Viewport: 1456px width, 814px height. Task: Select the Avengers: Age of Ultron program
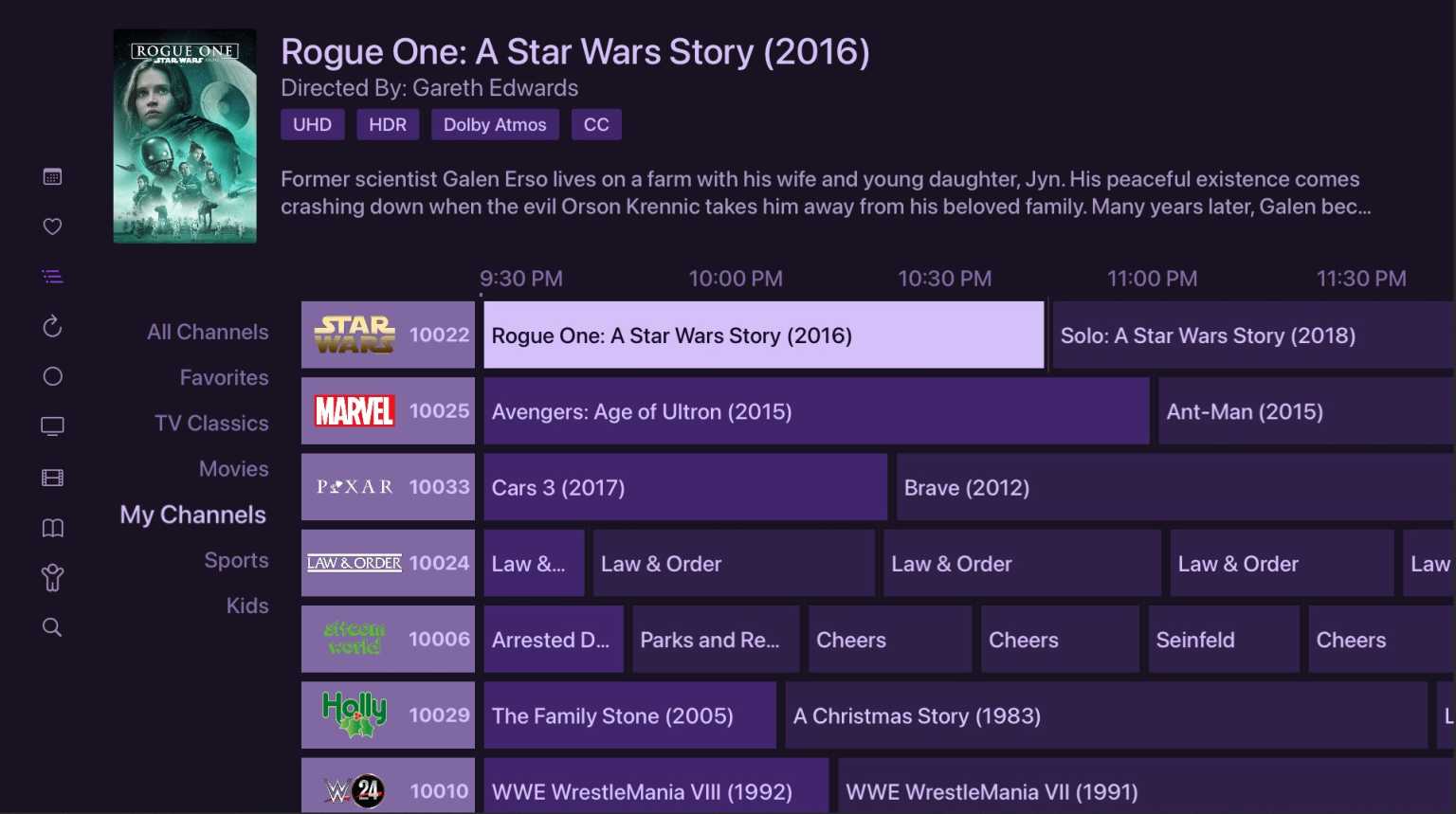pos(815,411)
